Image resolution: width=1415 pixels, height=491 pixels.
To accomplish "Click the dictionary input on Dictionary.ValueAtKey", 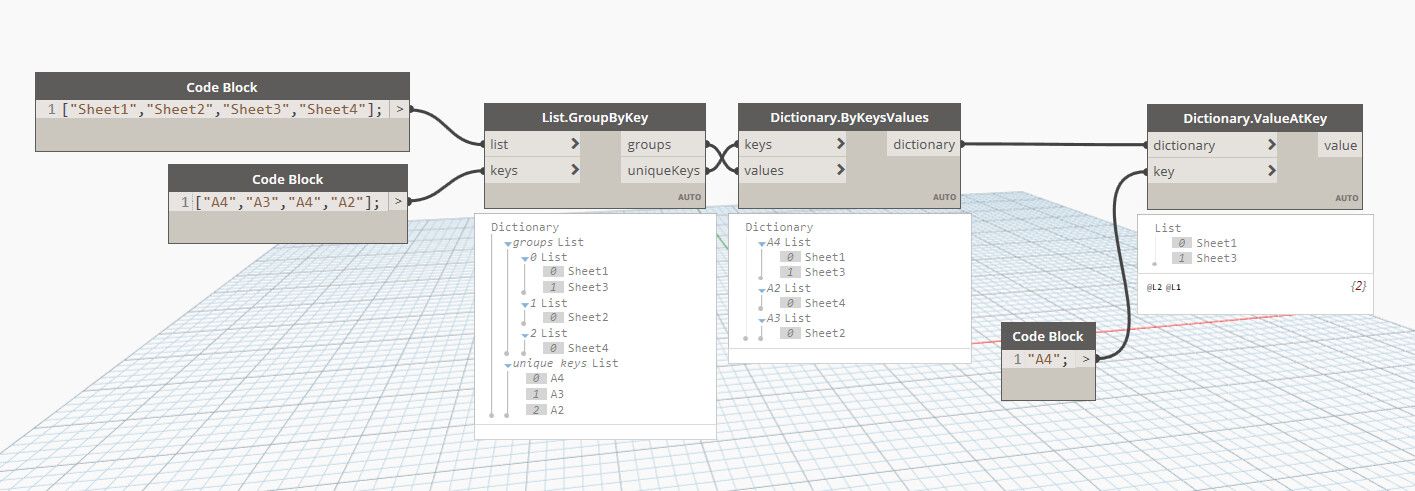I will click(x=1213, y=145).
